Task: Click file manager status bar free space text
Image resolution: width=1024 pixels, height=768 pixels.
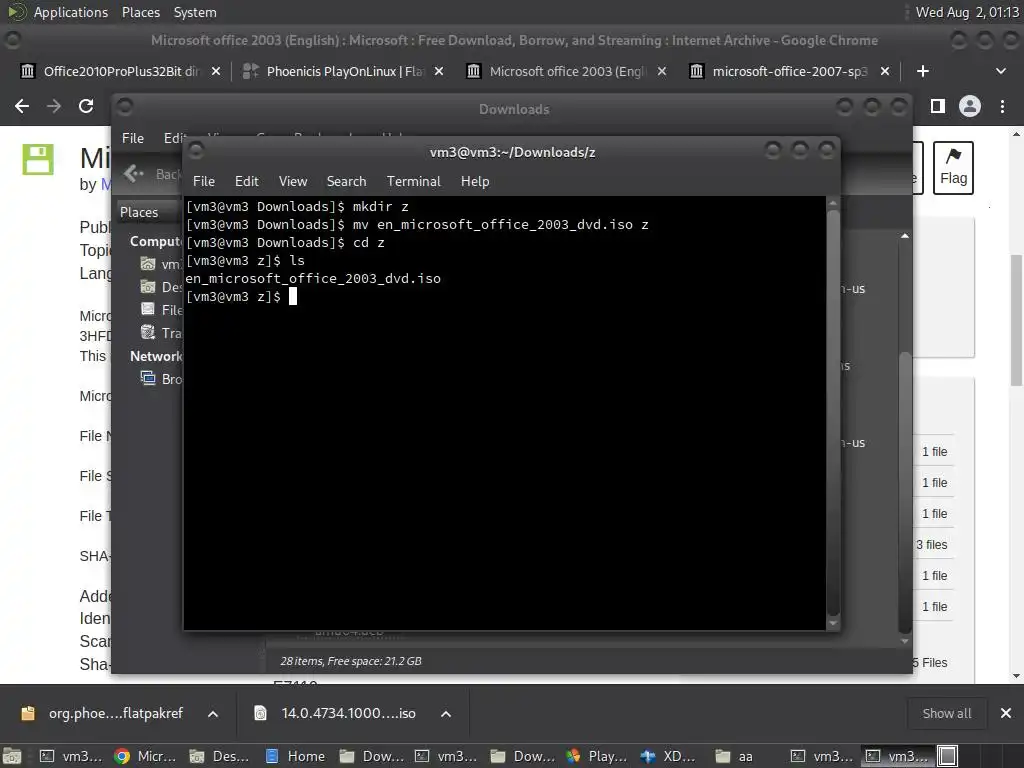Action: (351, 661)
